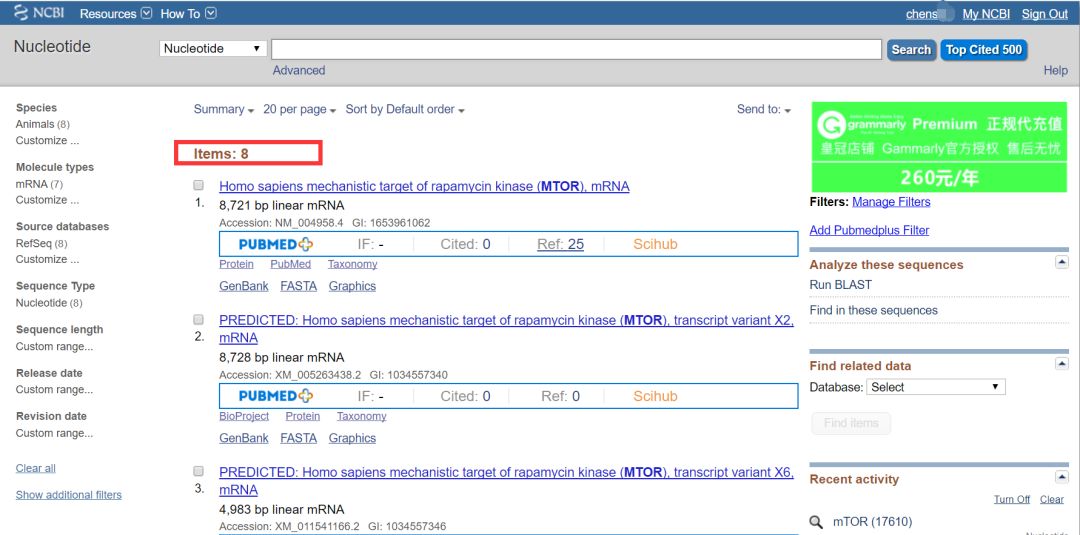Focus the search text field
The image size is (1080, 535).
point(576,49)
